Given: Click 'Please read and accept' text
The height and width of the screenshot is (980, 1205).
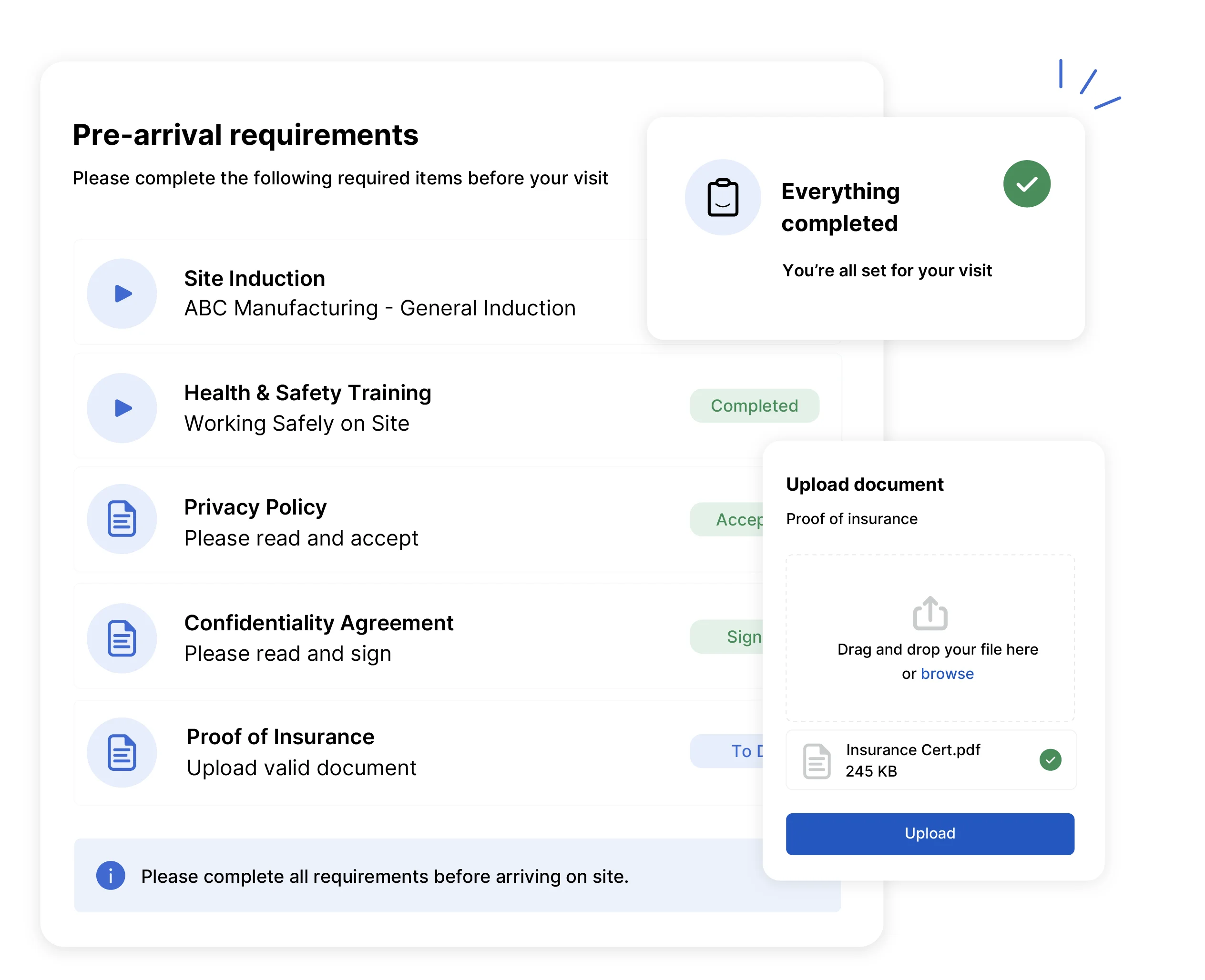Looking at the screenshot, I should coord(301,538).
